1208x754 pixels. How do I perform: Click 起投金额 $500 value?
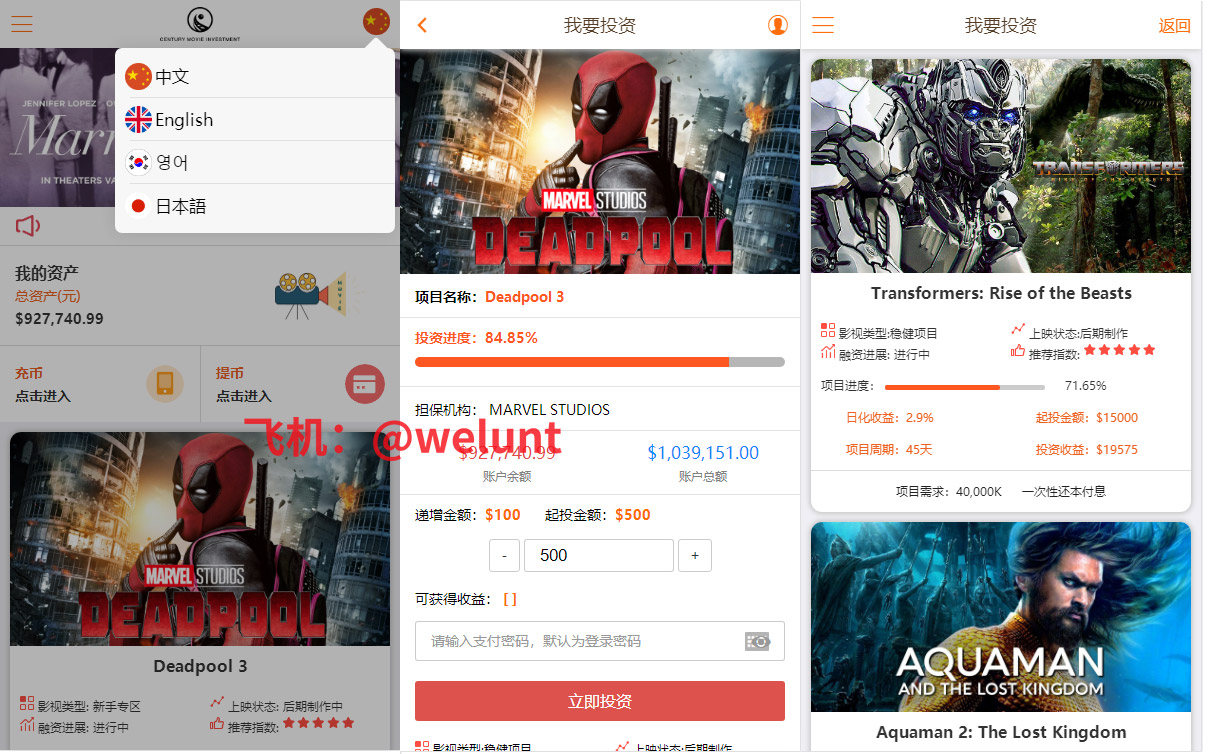(x=632, y=515)
